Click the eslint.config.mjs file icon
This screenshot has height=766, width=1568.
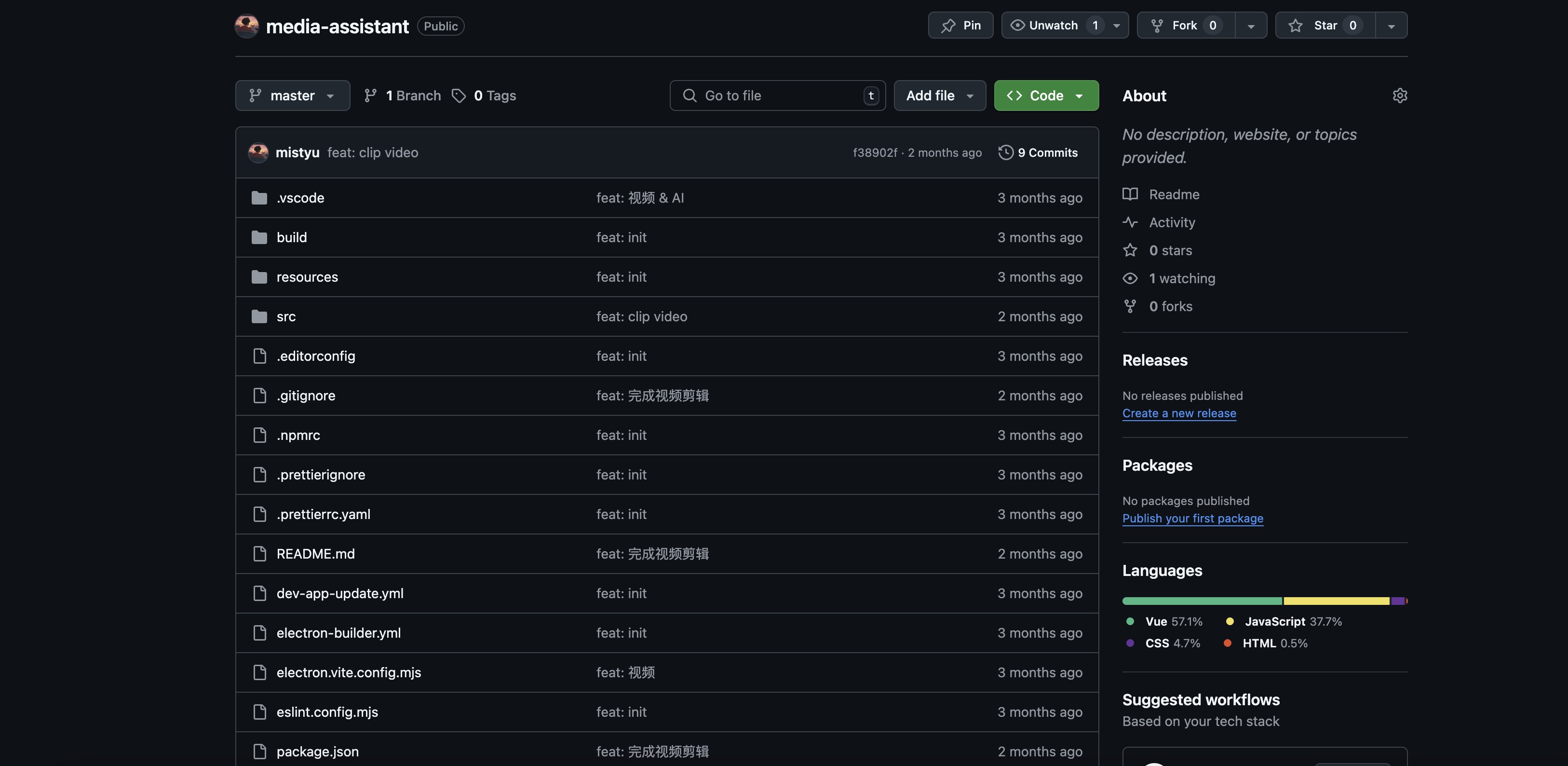[259, 712]
